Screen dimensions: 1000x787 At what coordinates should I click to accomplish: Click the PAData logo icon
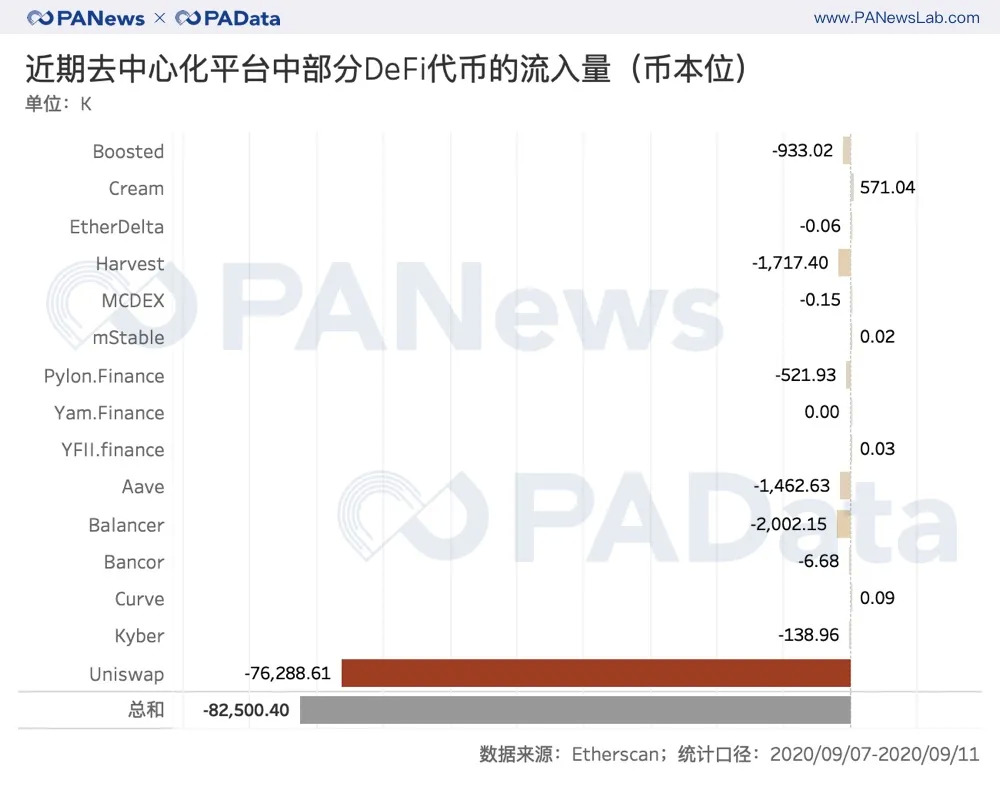tap(188, 18)
